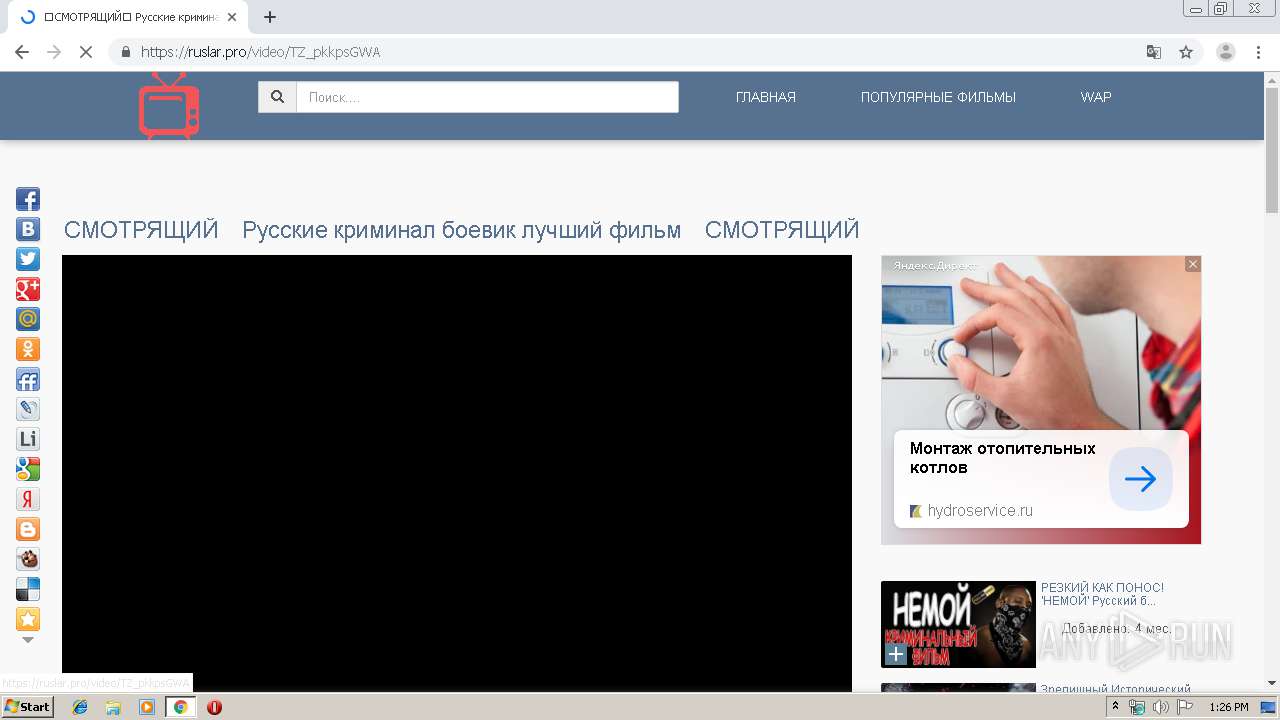Expand more share icons with the down arrow
The image size is (1280, 720).
point(28,640)
